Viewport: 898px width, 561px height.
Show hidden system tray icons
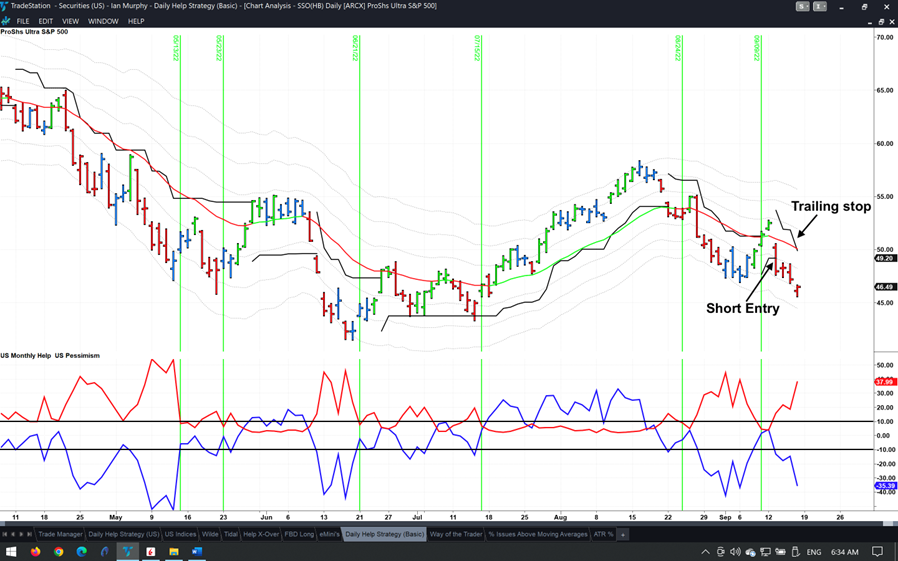[705, 552]
